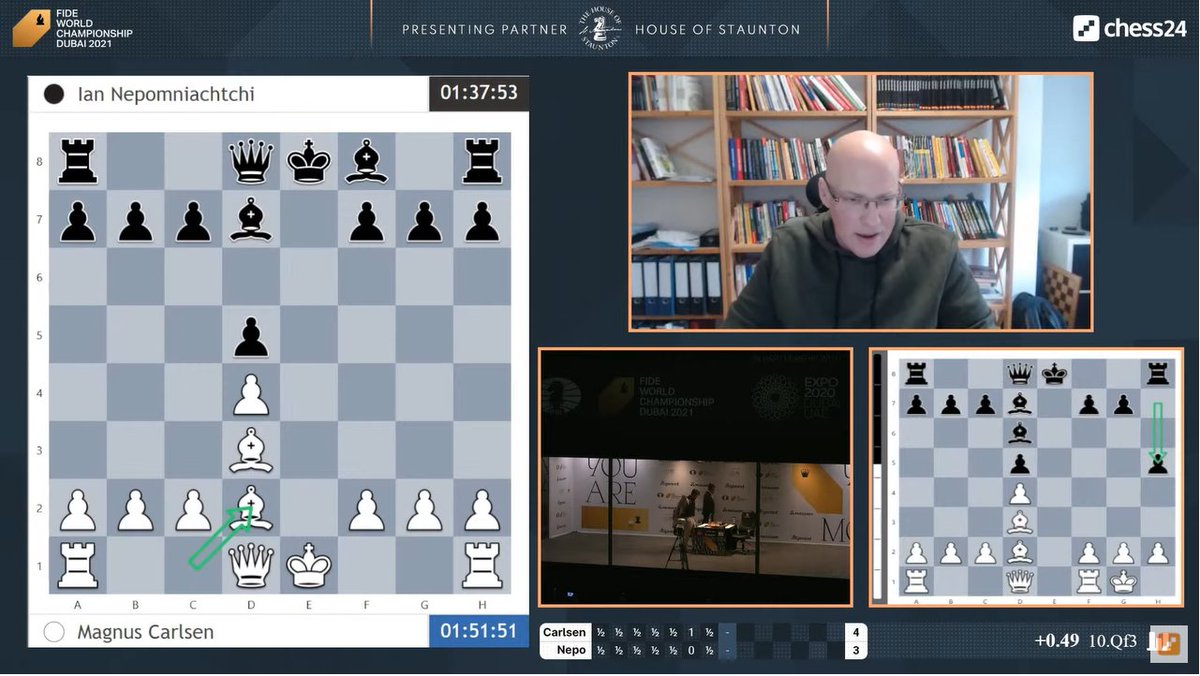Select the black bishop on d7, main board
Viewport: 1200px width, 676px height.
pyautogui.click(x=251, y=219)
